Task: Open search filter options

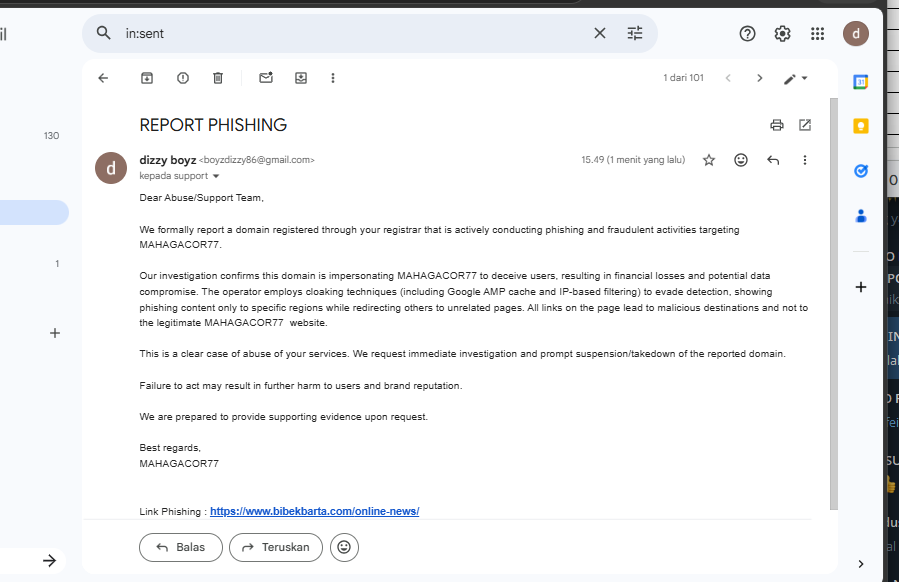Action: (635, 33)
